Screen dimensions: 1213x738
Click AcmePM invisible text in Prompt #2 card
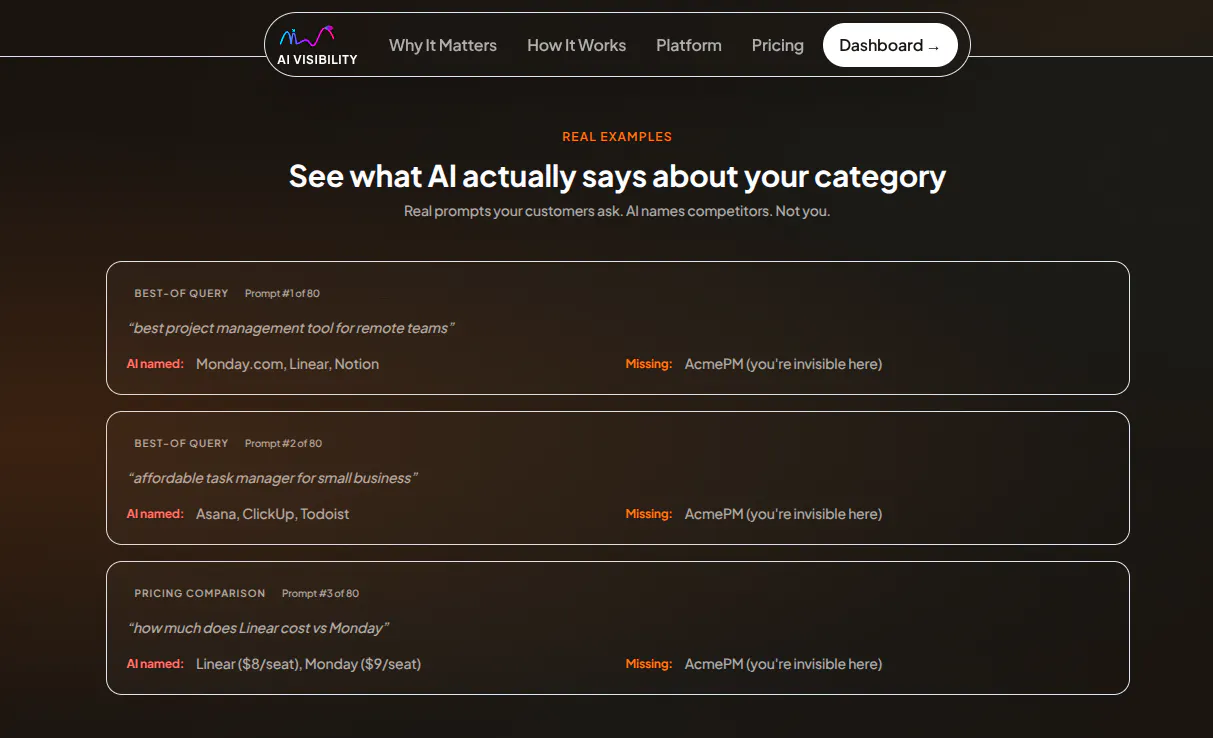(x=784, y=514)
